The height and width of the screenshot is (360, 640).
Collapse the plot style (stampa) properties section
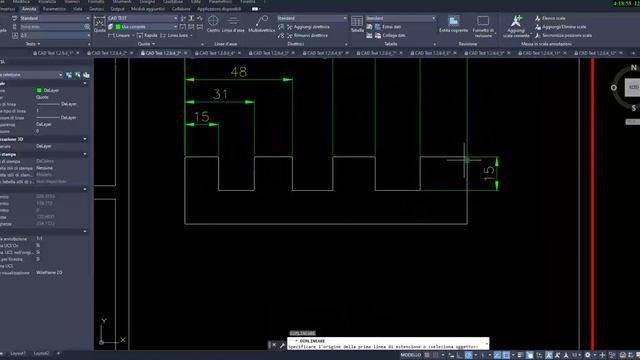84,154
